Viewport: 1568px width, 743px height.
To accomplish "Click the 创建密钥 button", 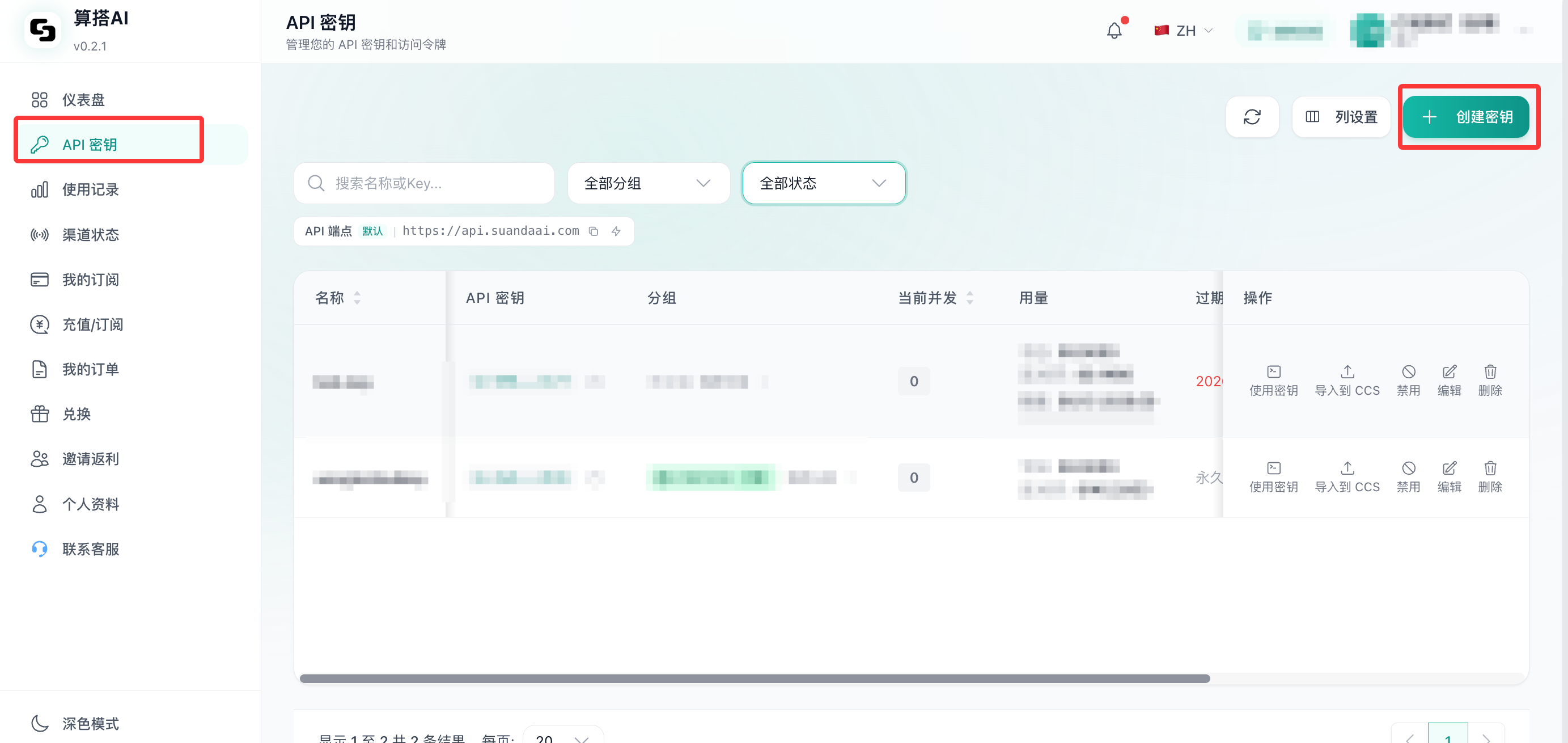I will tap(1466, 117).
